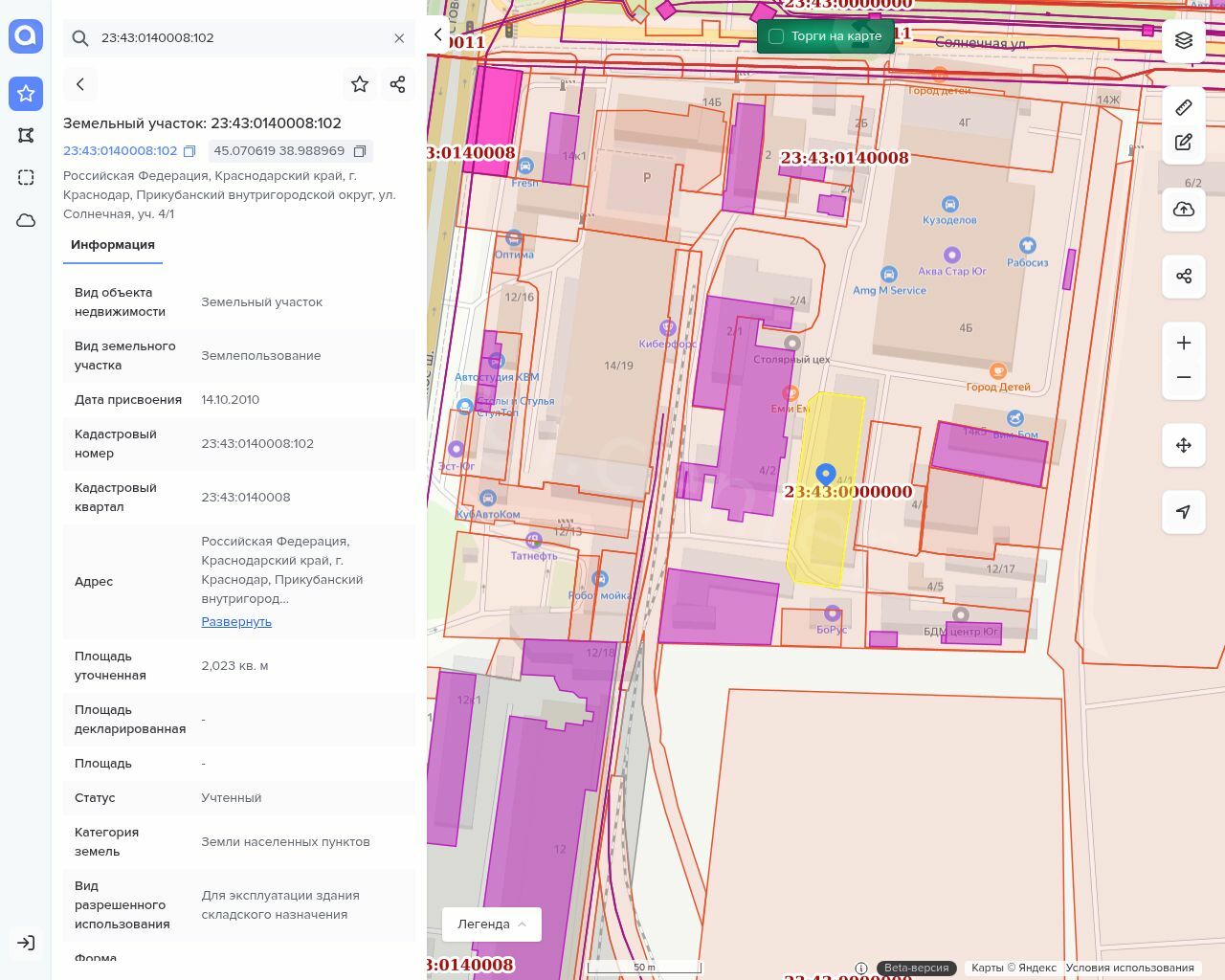Locate my current position on map
The image size is (1225, 980).
tap(1184, 512)
